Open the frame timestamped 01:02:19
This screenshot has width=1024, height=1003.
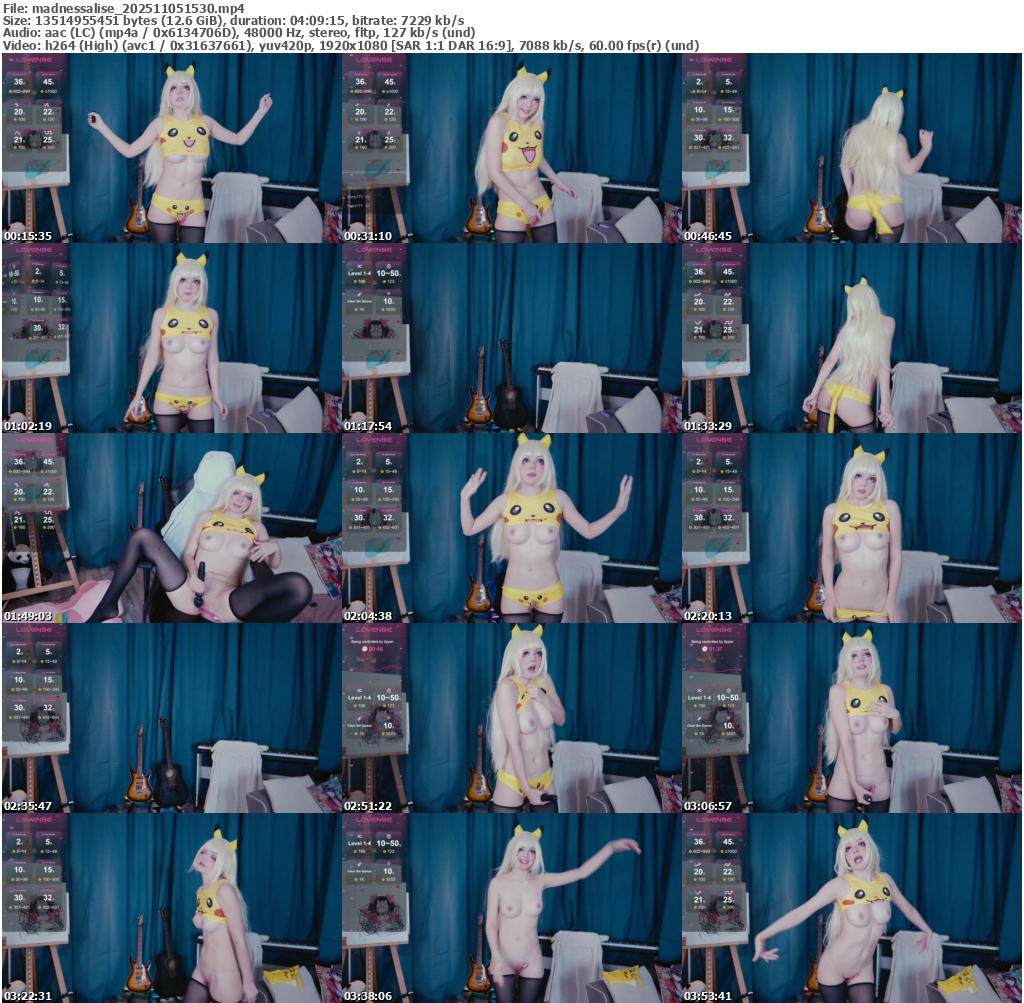[171, 338]
